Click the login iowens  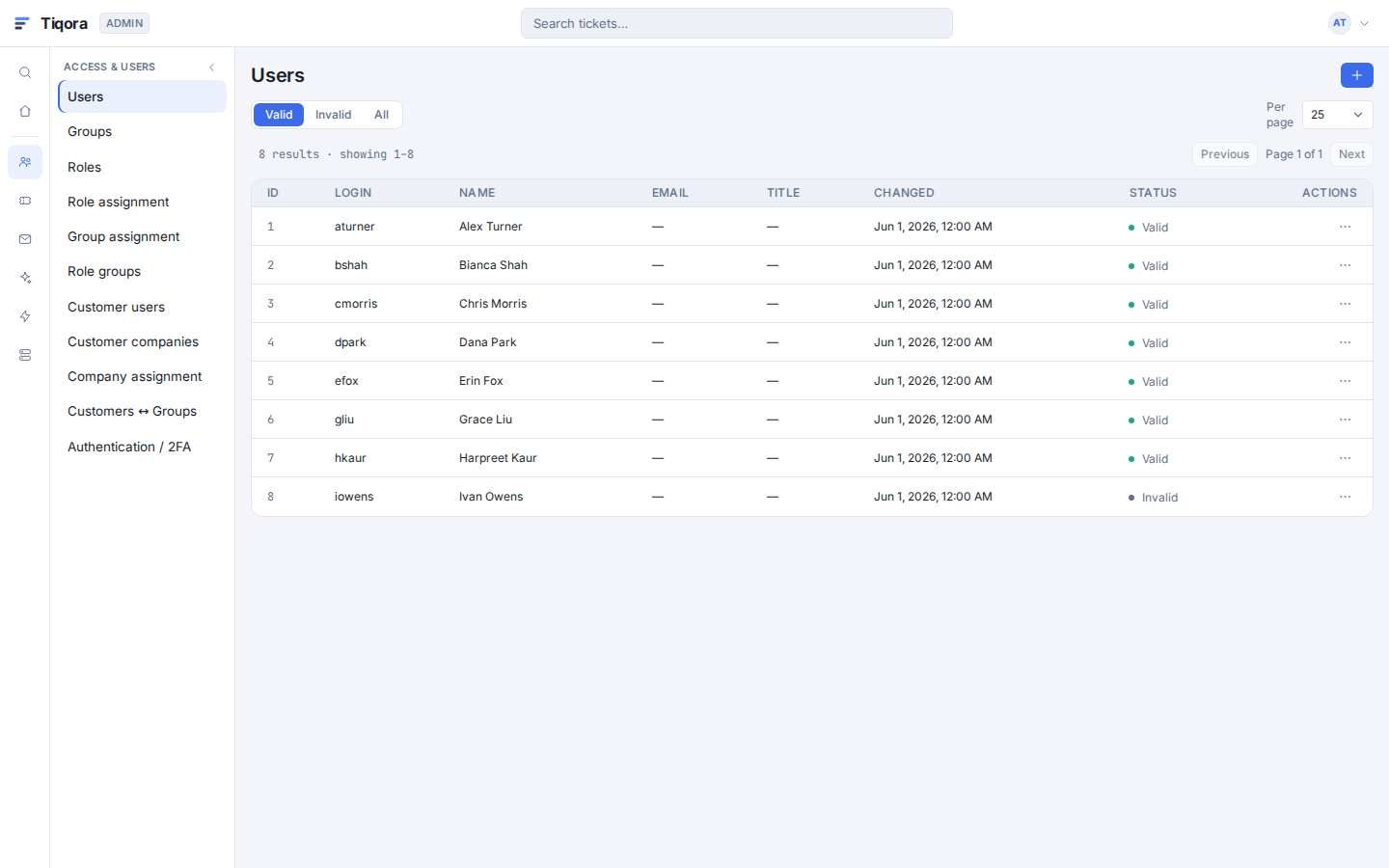pyautogui.click(x=354, y=497)
